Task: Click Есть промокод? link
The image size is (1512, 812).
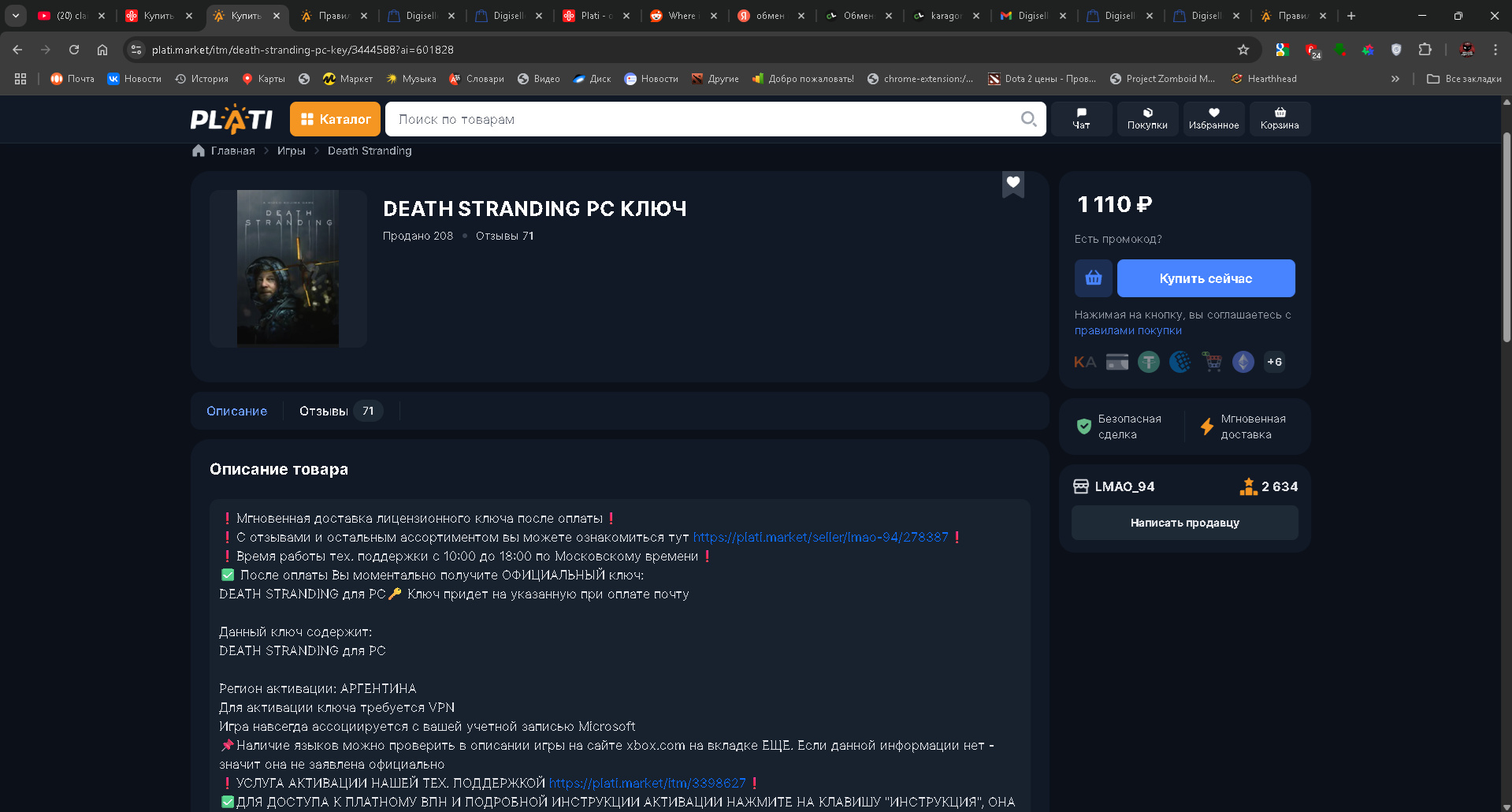Action: pyautogui.click(x=1118, y=239)
